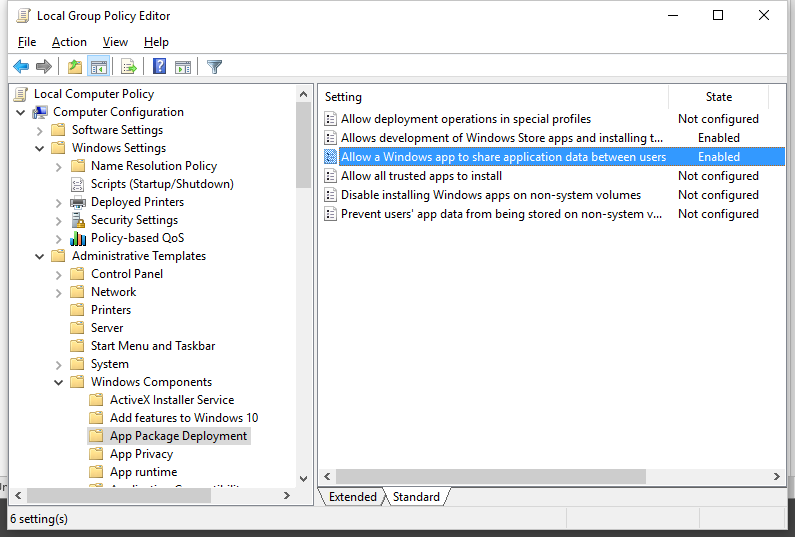Open Help via the question mark icon

tap(159, 67)
